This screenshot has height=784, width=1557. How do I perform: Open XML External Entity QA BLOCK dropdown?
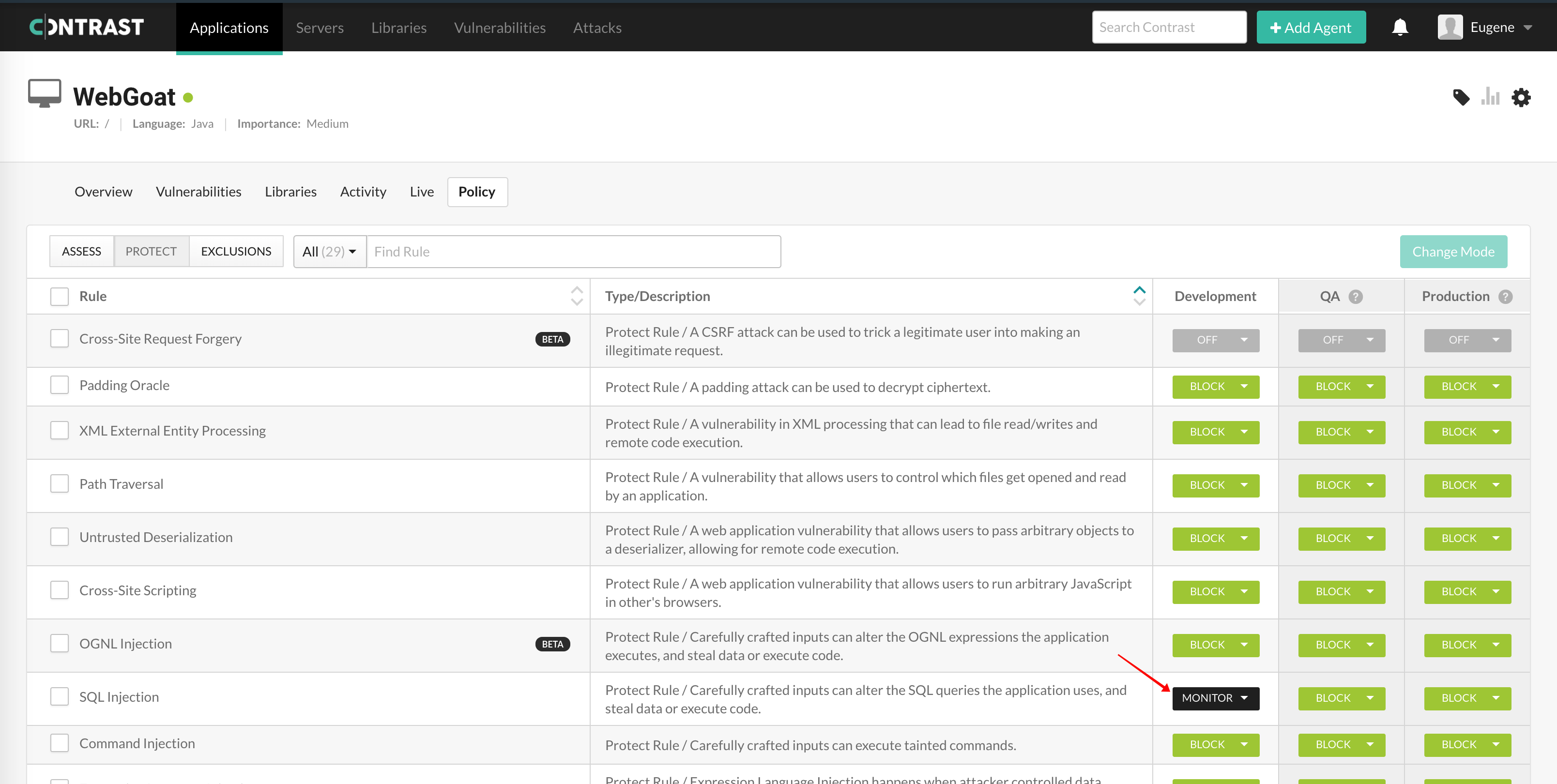click(x=1341, y=433)
